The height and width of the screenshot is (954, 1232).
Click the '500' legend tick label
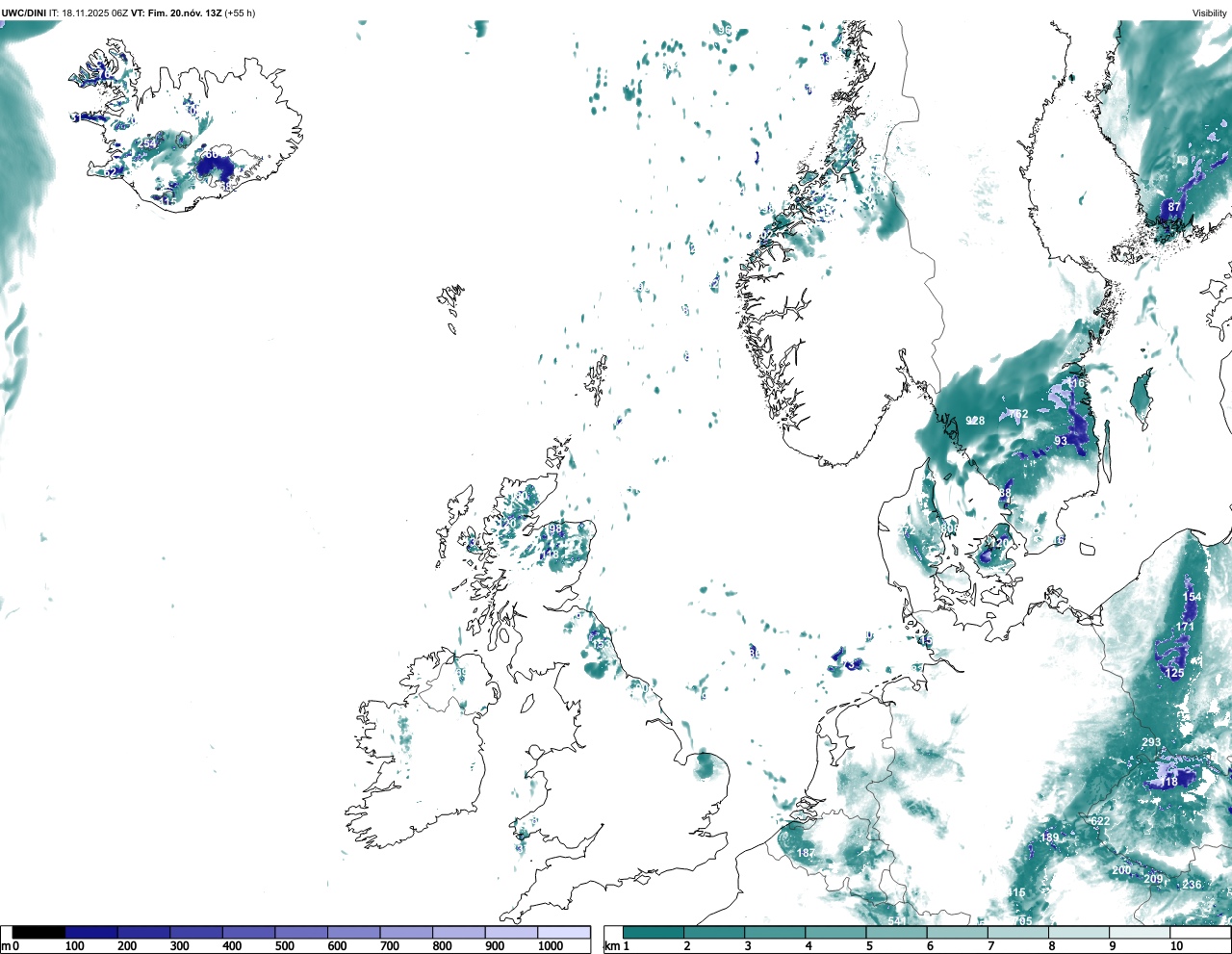[284, 946]
